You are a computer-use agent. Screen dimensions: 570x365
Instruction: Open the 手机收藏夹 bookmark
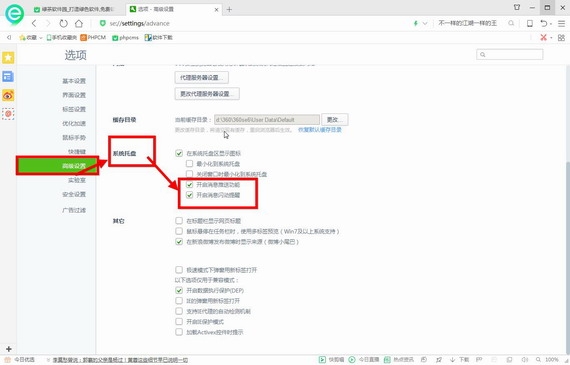coord(61,37)
